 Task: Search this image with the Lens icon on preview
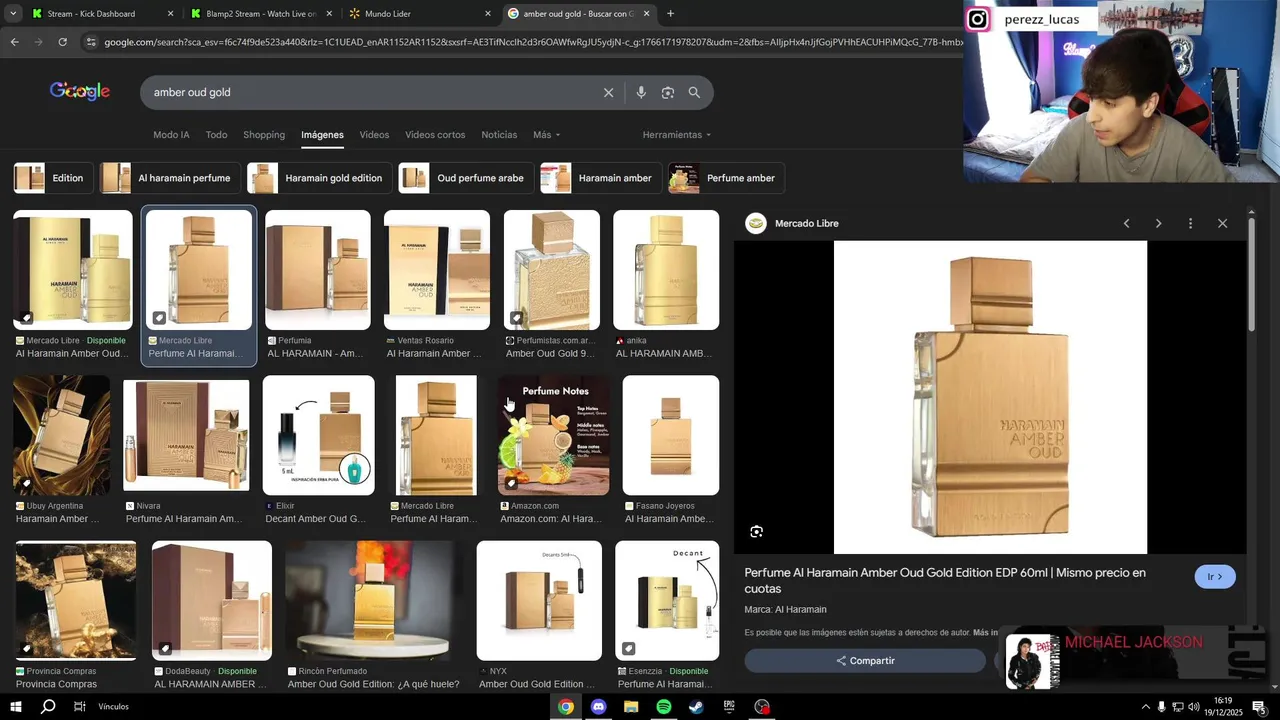[757, 532]
